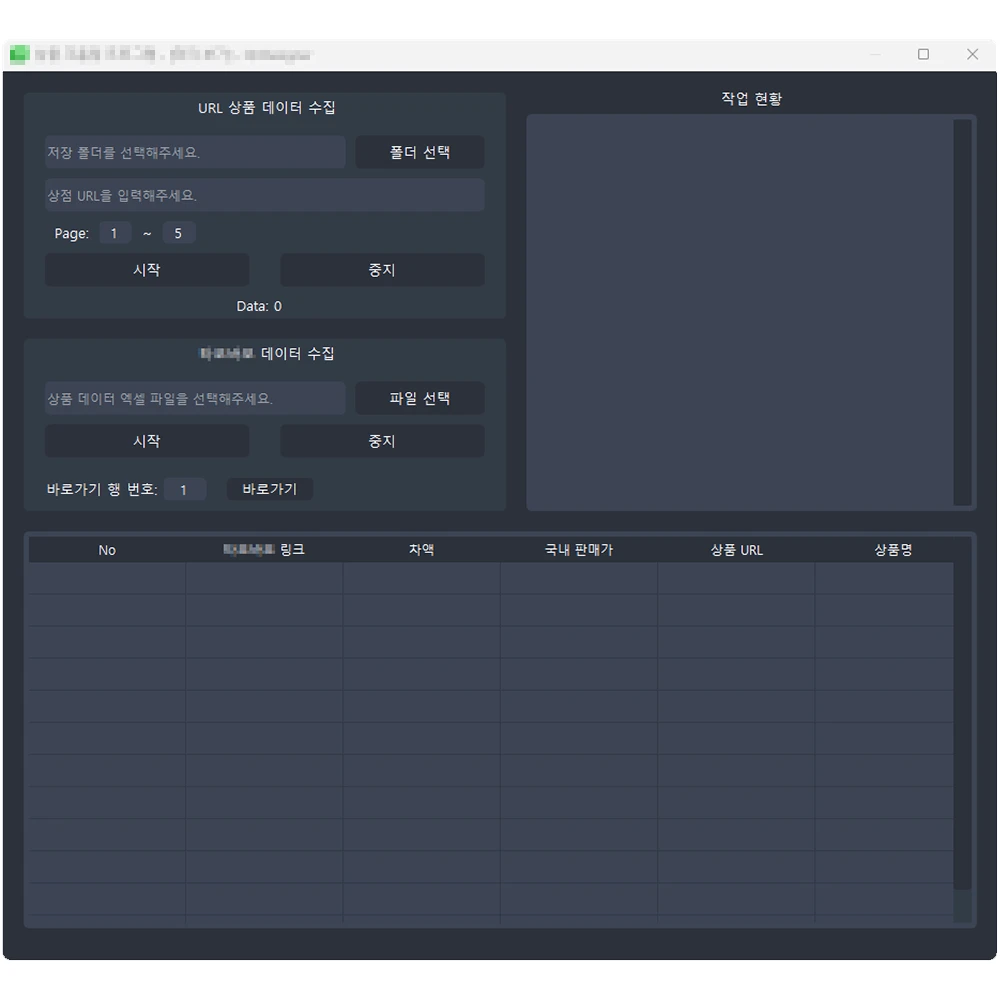Click the green app icon in title bar

coord(19,55)
